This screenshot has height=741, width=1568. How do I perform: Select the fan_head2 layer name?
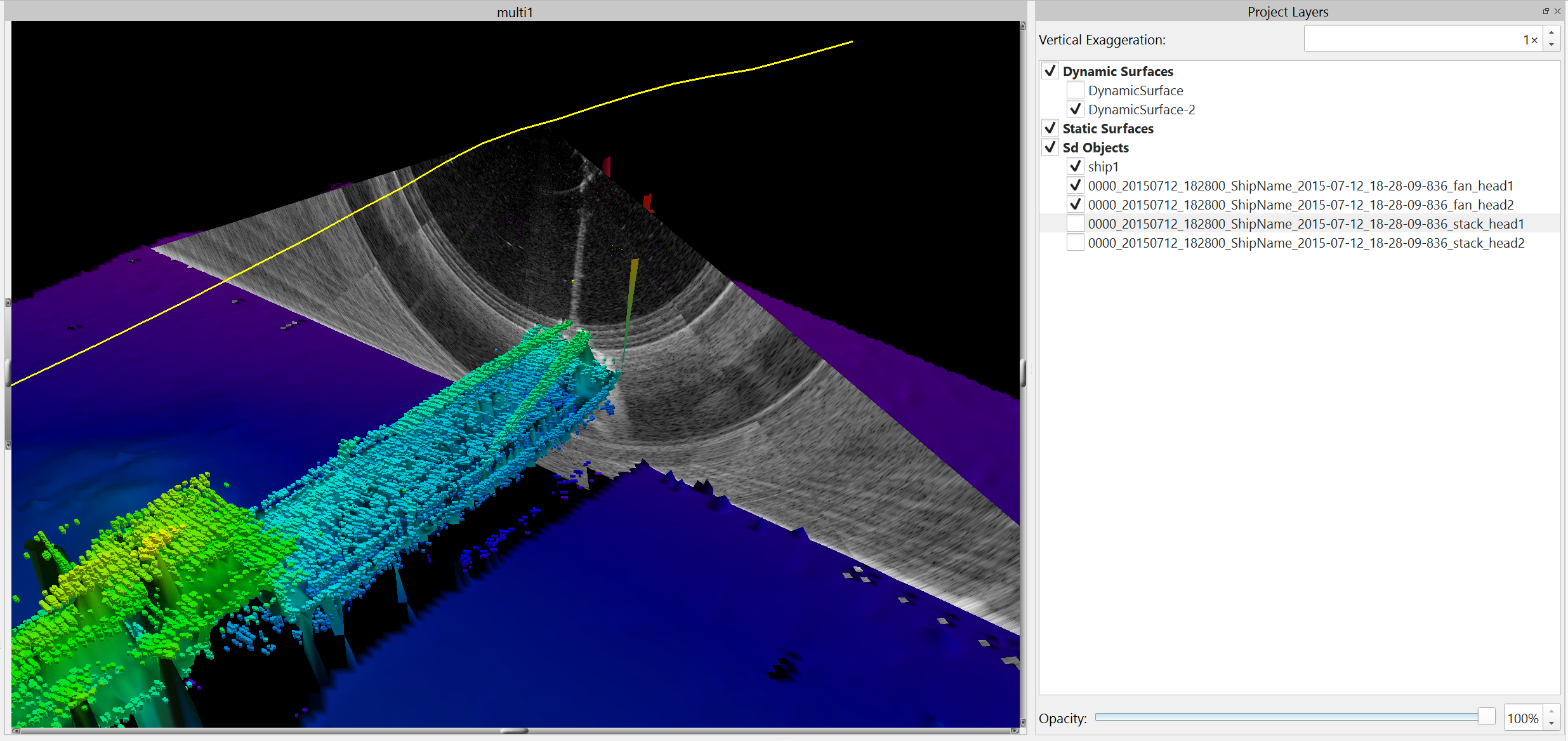[x=1301, y=204]
